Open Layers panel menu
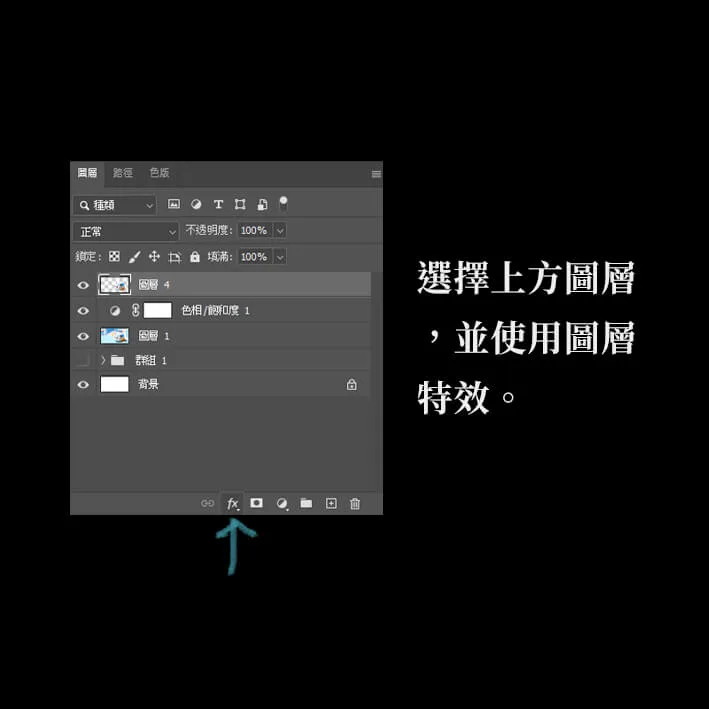Screen dimensions: 709x709 tap(376, 174)
